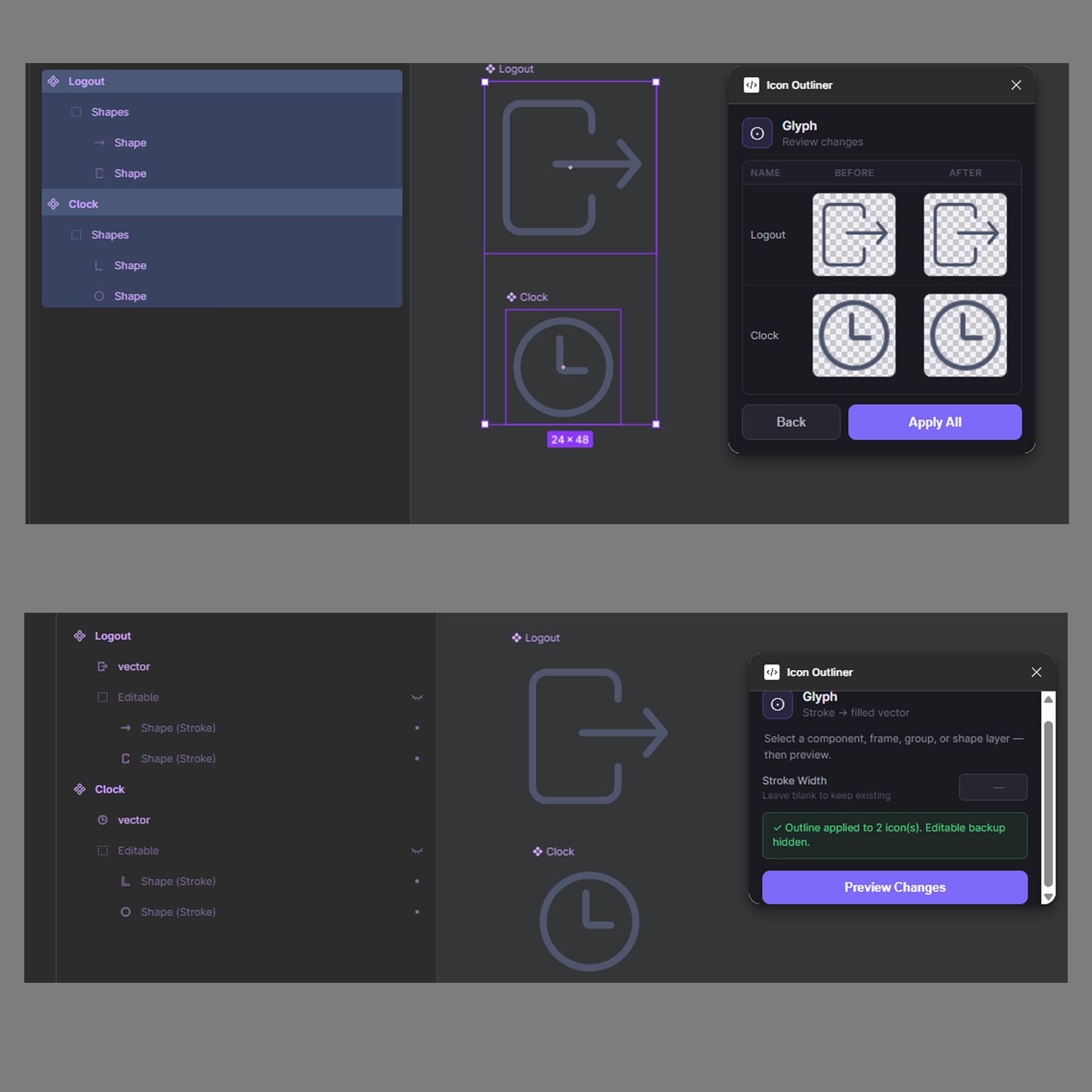Viewport: 1092px width, 1092px height.
Task: Show the hidden Editable group under Clock
Action: 417,851
